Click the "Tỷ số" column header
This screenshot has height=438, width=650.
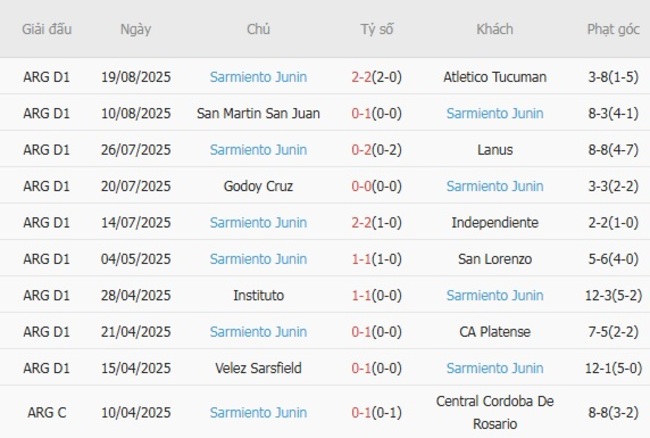(377, 29)
